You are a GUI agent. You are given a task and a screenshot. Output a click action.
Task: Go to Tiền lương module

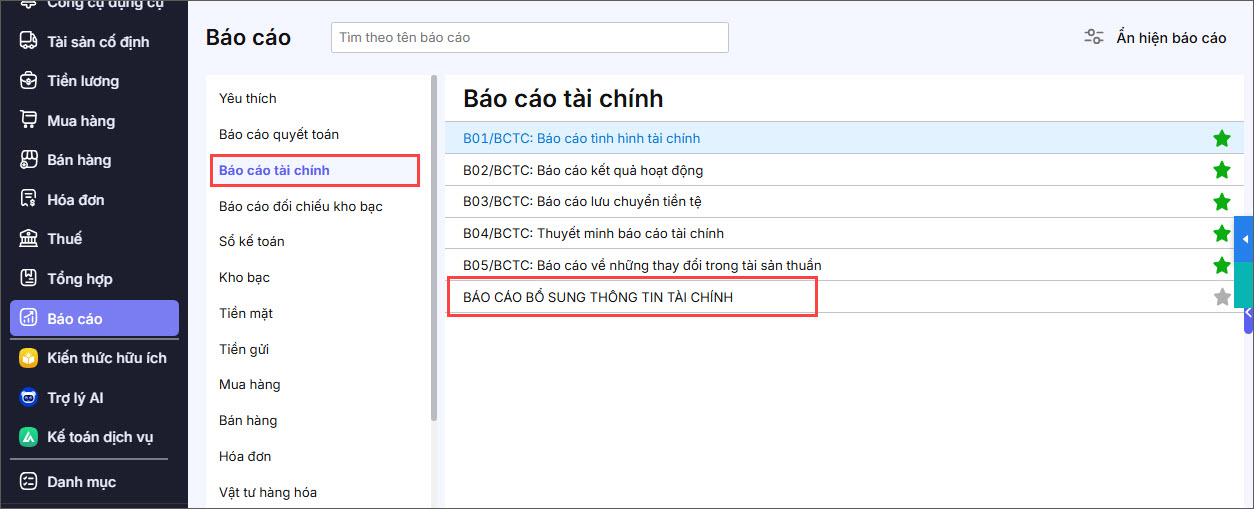pyautogui.click(x=83, y=81)
